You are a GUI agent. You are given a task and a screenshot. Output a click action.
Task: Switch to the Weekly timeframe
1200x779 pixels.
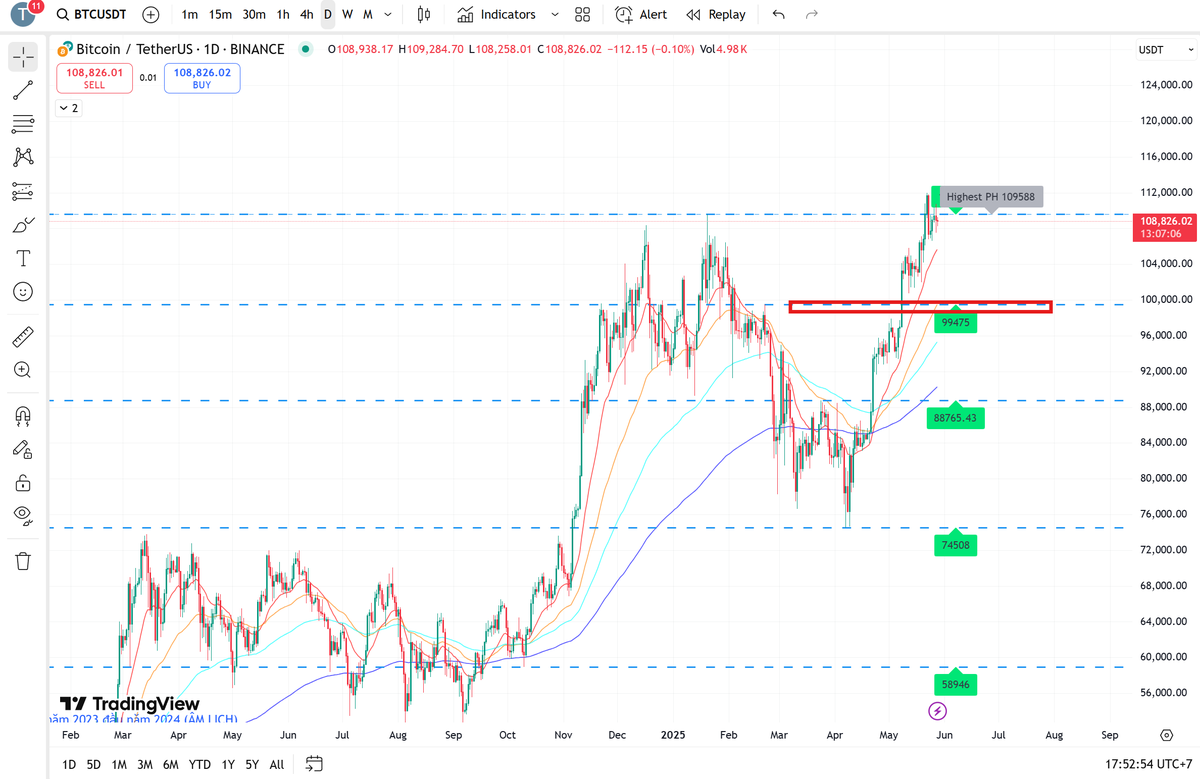tap(347, 14)
